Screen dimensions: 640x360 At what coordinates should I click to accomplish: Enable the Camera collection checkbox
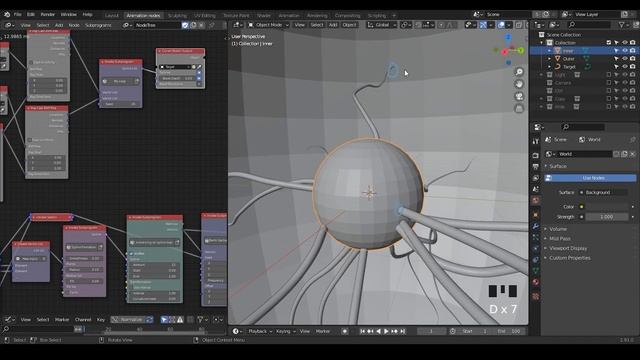click(x=609, y=83)
